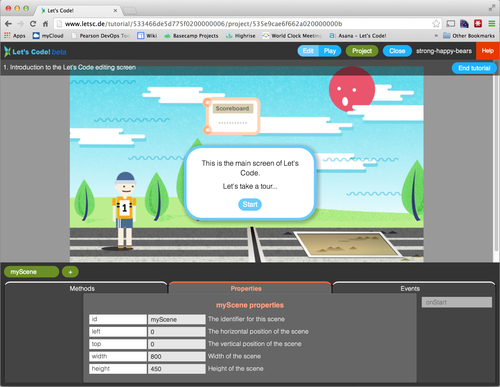Open Asana - Let's Code! bookmark

(358, 36)
